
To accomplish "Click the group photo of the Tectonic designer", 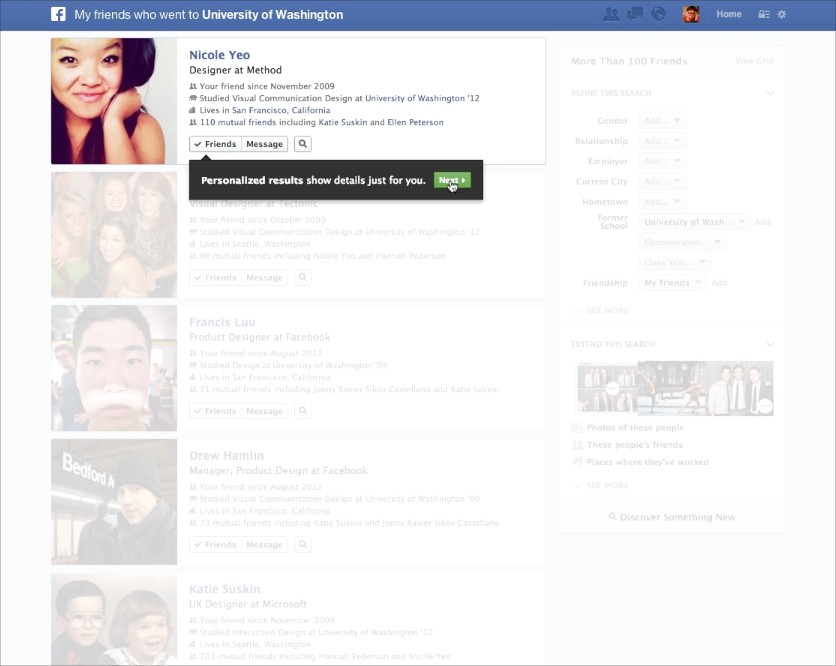I will coord(114,235).
